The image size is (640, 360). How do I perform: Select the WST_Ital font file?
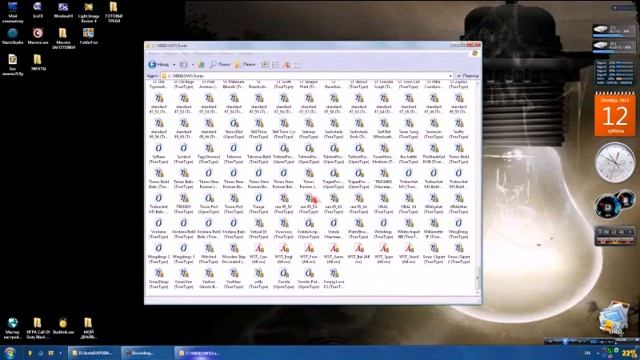tap(359, 253)
